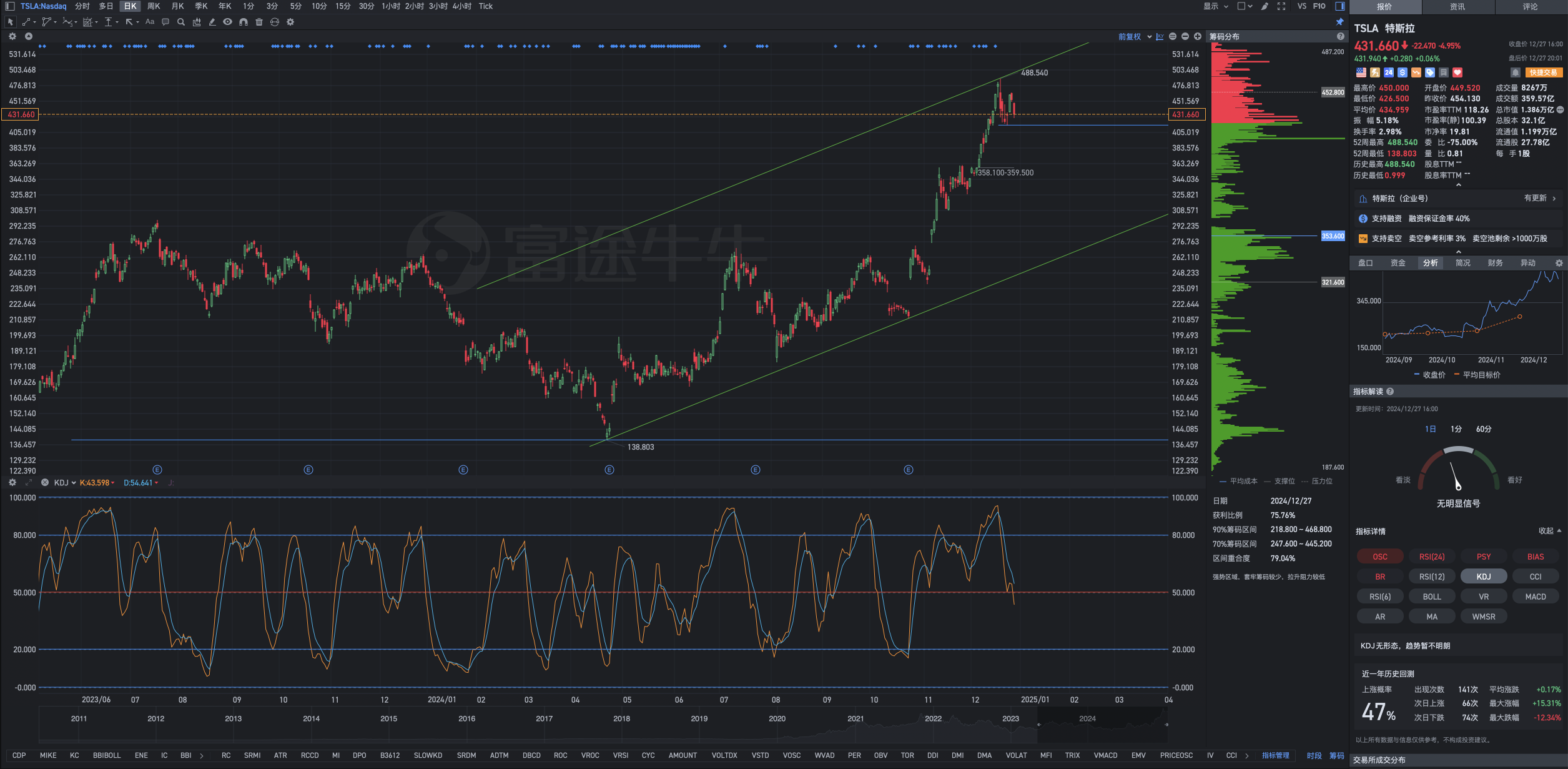Select the wave pattern drawing tool

(x=67, y=22)
